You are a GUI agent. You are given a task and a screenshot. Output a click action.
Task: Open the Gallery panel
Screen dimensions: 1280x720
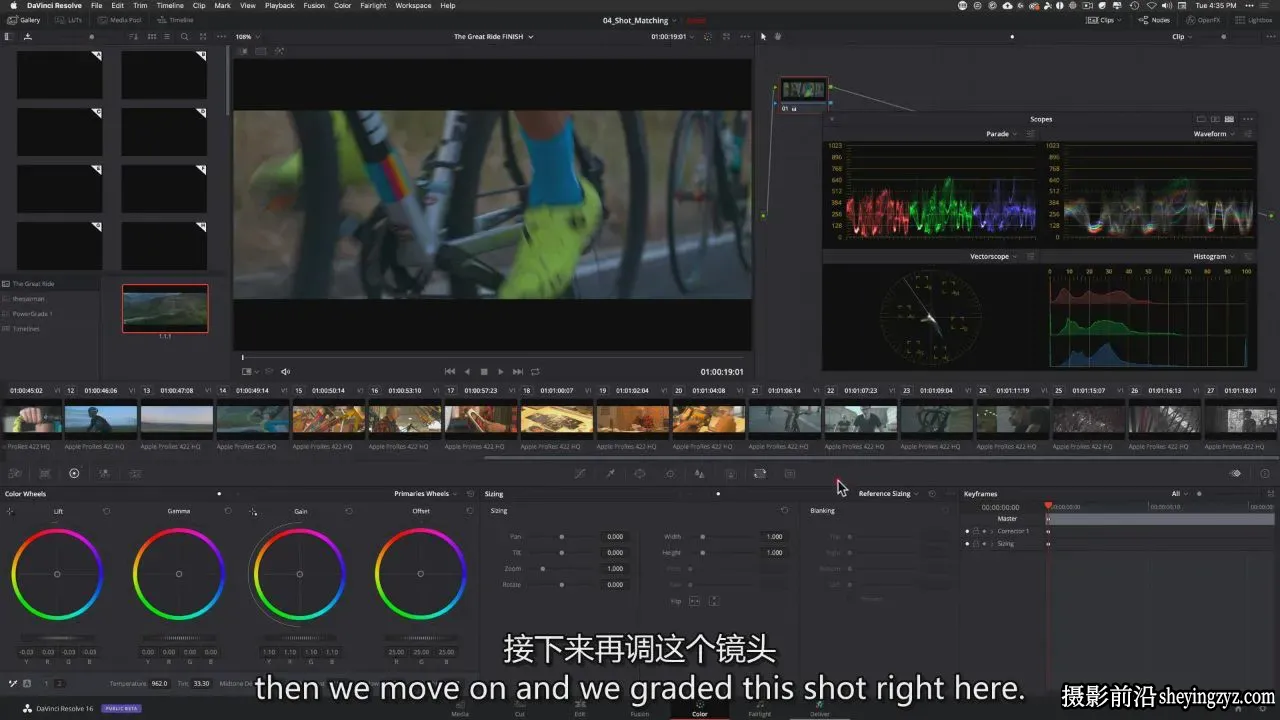(x=24, y=20)
